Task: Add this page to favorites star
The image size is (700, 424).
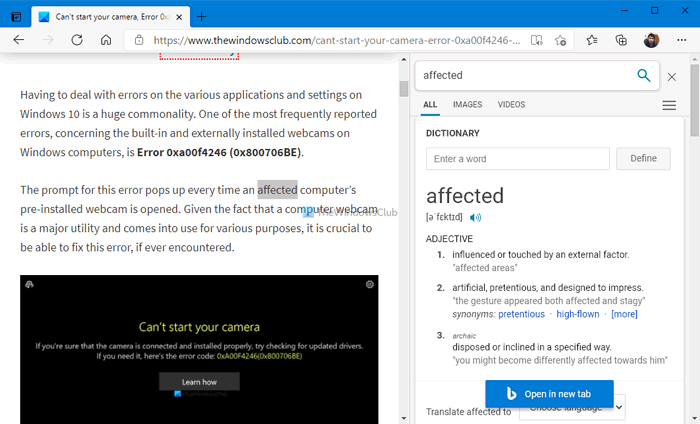Action: tap(561, 40)
